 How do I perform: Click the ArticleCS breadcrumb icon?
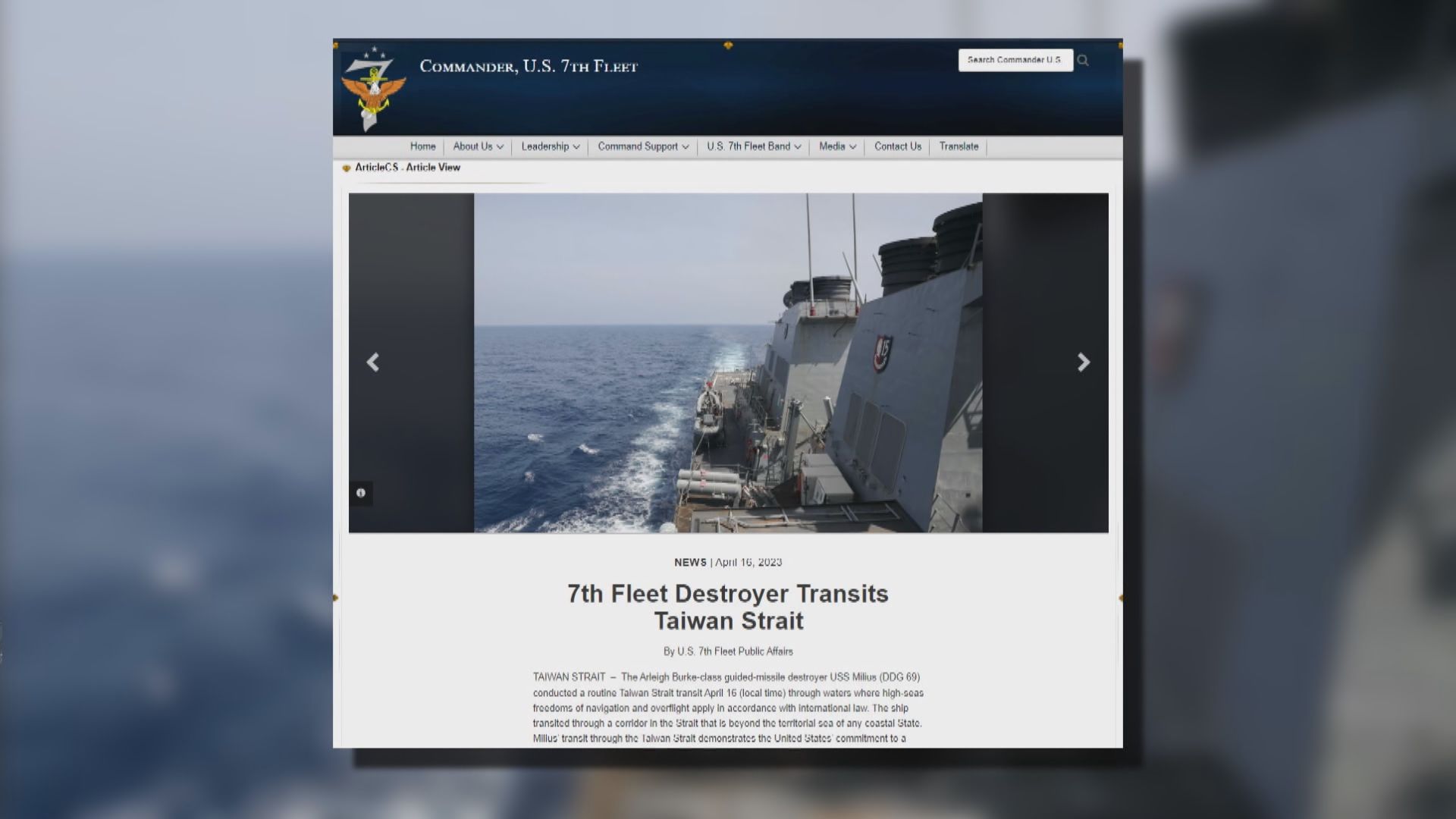point(347,167)
